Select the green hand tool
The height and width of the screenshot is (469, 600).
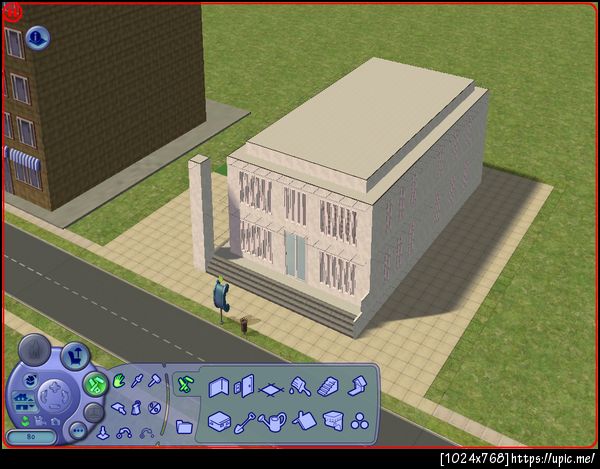119,381
